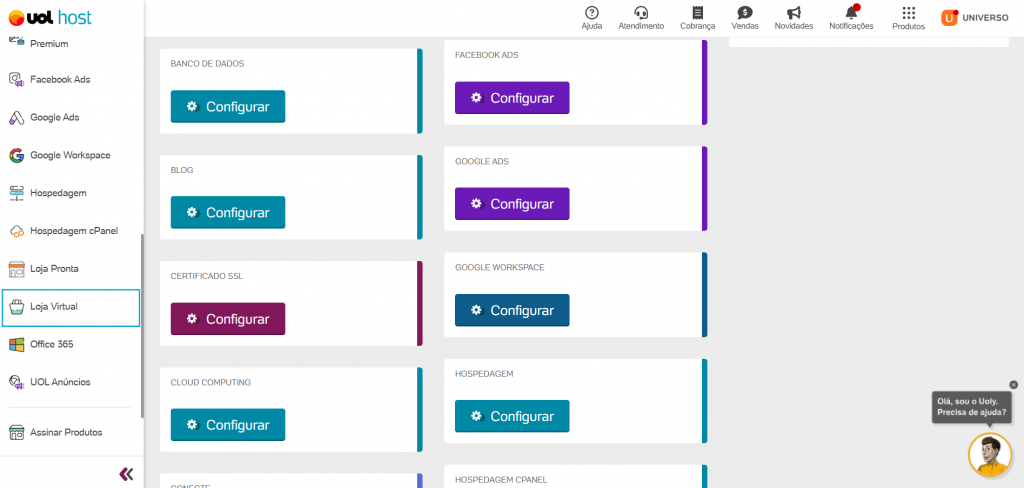This screenshot has height=488, width=1024.
Task: Click the Hospedagem sidebar icon
Action: (x=16, y=193)
